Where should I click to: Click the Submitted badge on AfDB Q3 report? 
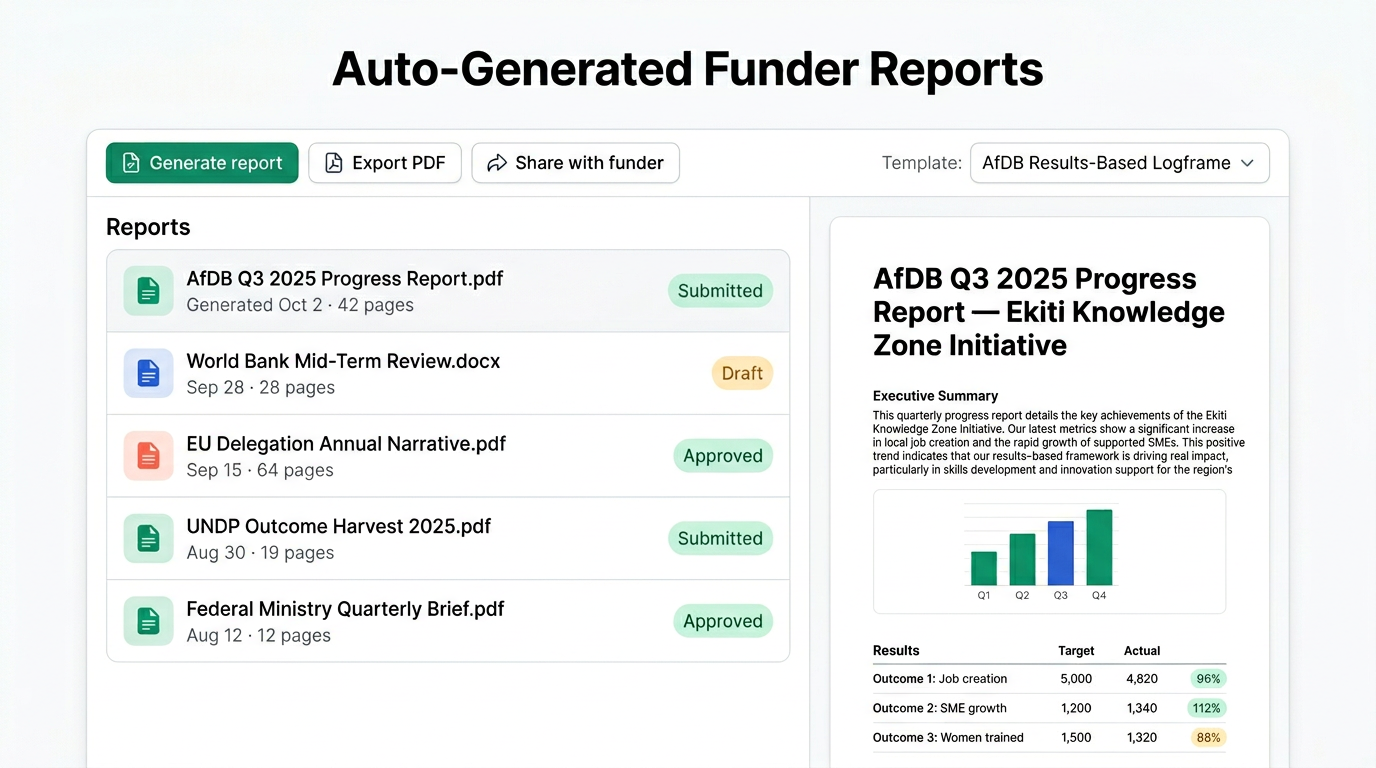(720, 291)
